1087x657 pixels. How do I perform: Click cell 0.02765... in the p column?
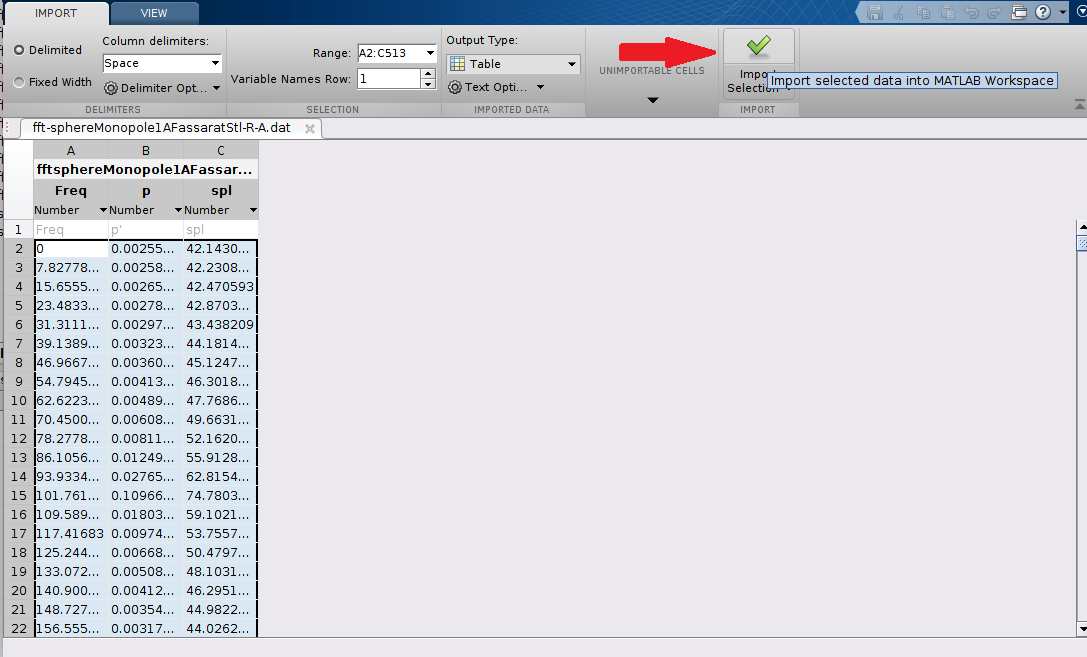(146, 477)
